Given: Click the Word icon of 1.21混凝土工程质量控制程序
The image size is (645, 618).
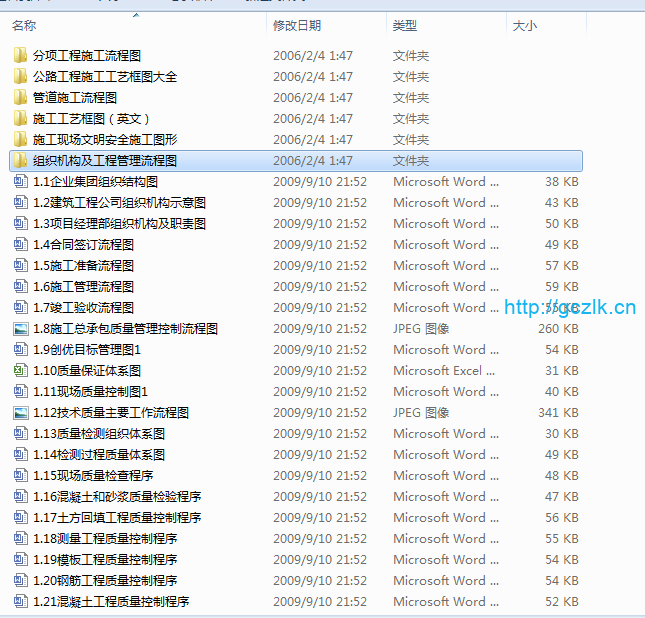Looking at the screenshot, I should pyautogui.click(x=20, y=602).
